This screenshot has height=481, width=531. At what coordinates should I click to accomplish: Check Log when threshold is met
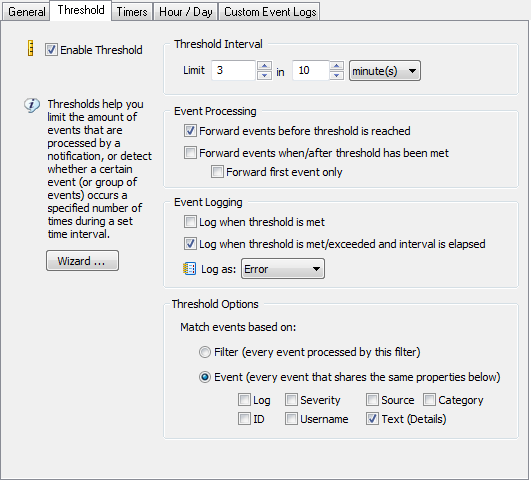[190, 222]
